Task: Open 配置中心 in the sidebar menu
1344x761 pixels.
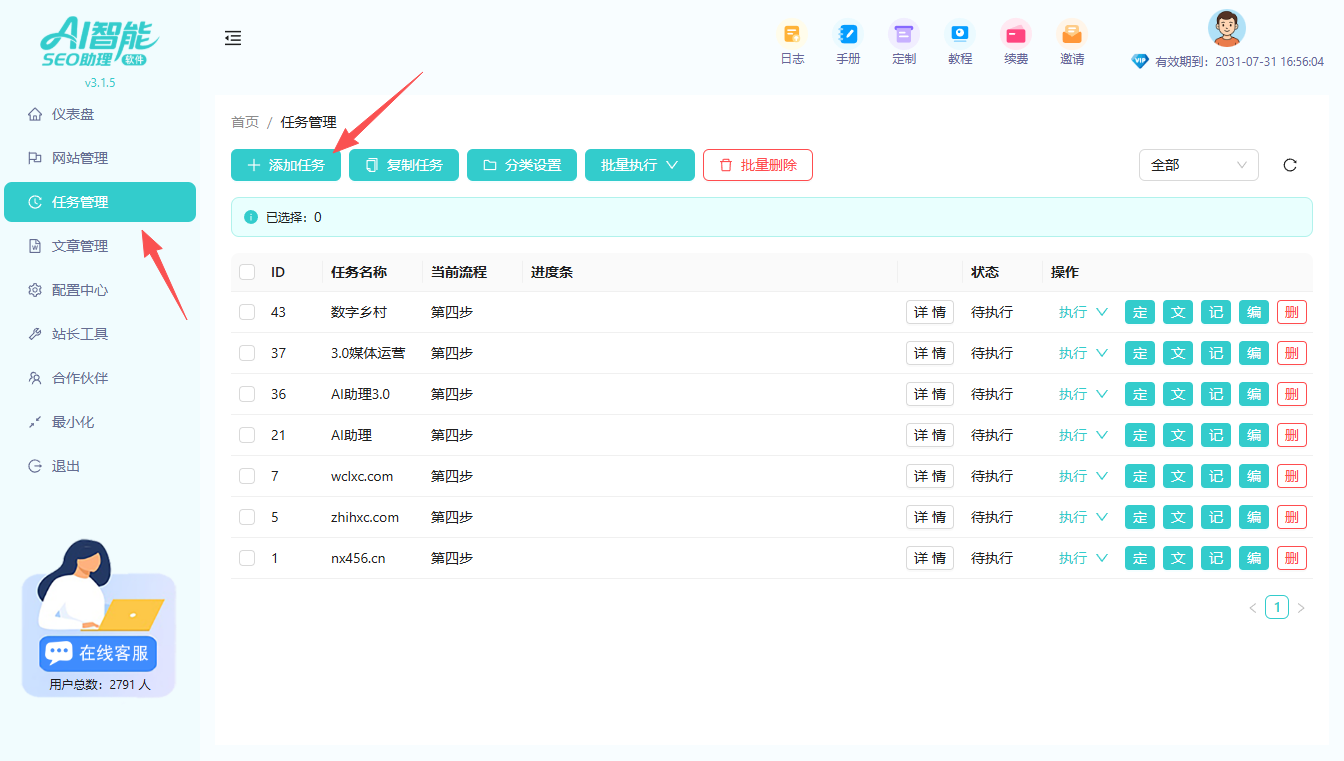Action: 80,290
